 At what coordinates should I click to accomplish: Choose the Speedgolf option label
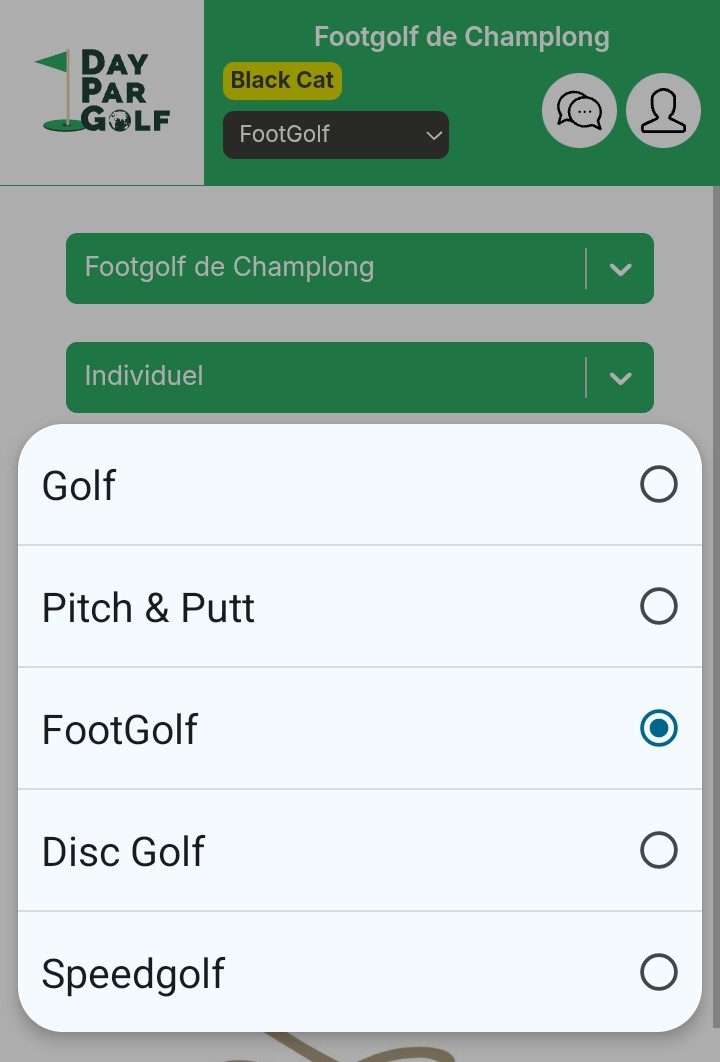point(133,974)
